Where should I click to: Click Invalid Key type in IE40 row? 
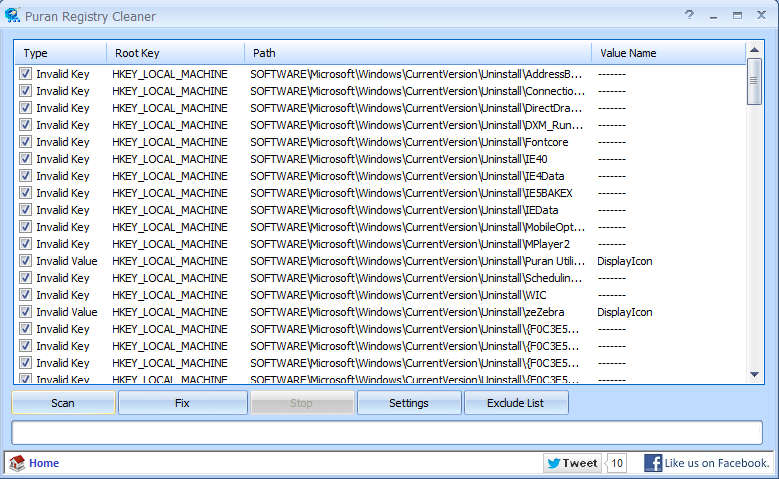[63, 159]
